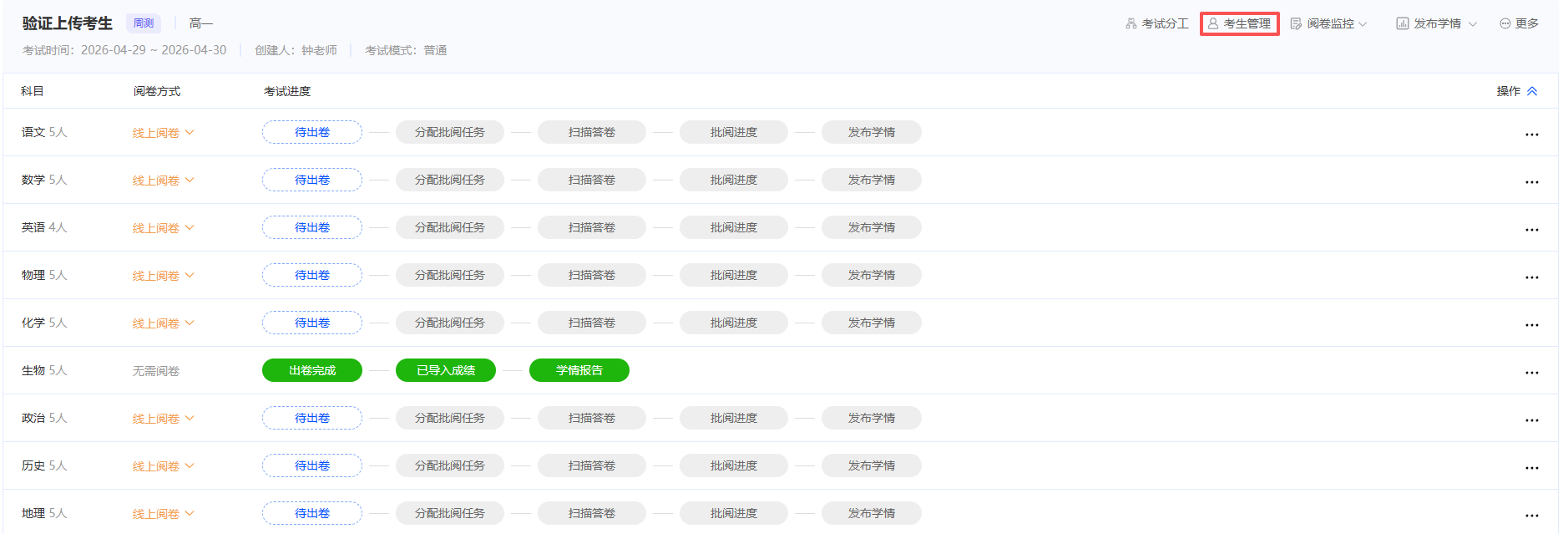Screen dimensions: 1568x534
Task: Open three-dot actions for 数学 row
Action: tap(1531, 181)
